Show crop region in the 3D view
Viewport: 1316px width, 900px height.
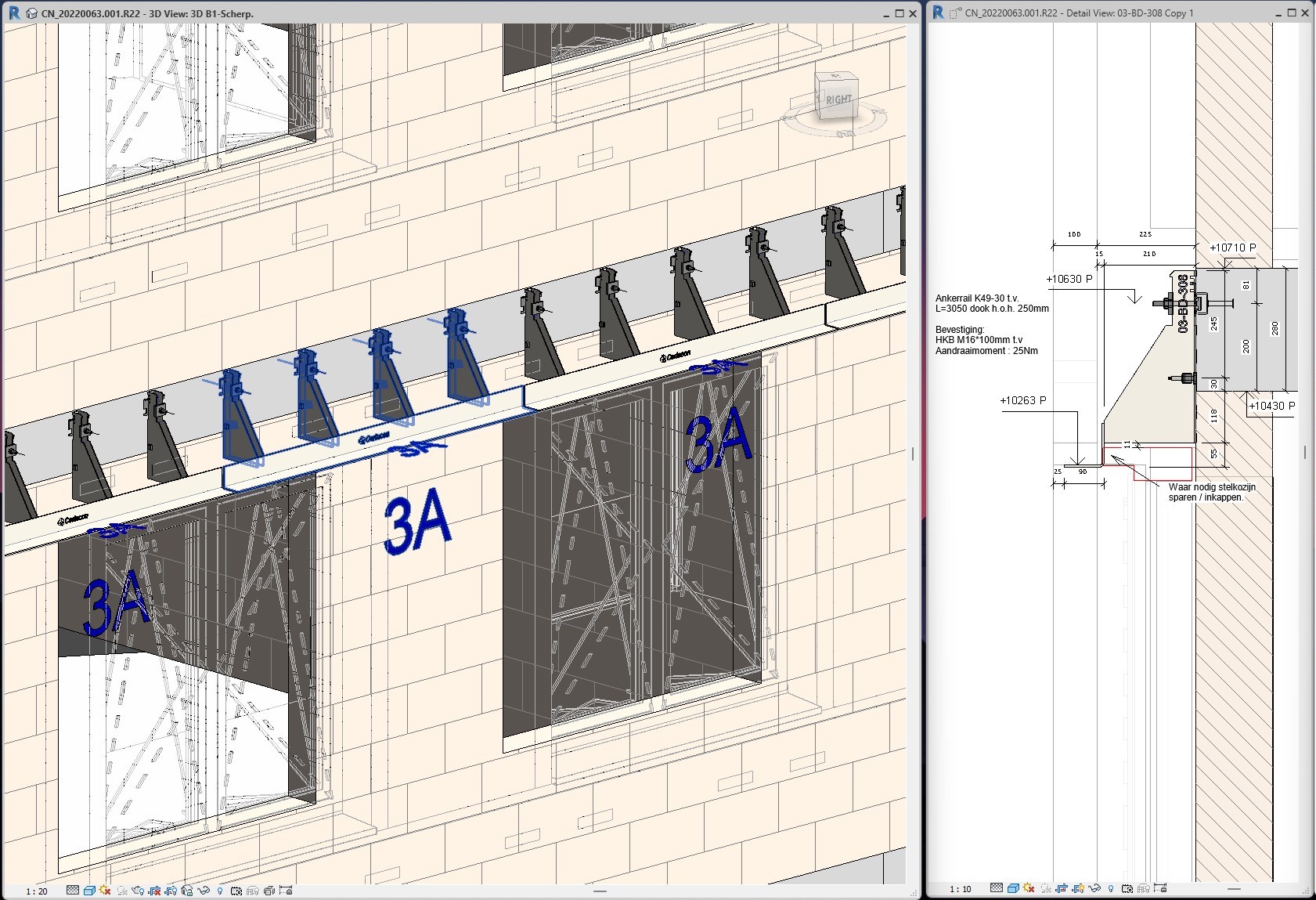coord(171,891)
